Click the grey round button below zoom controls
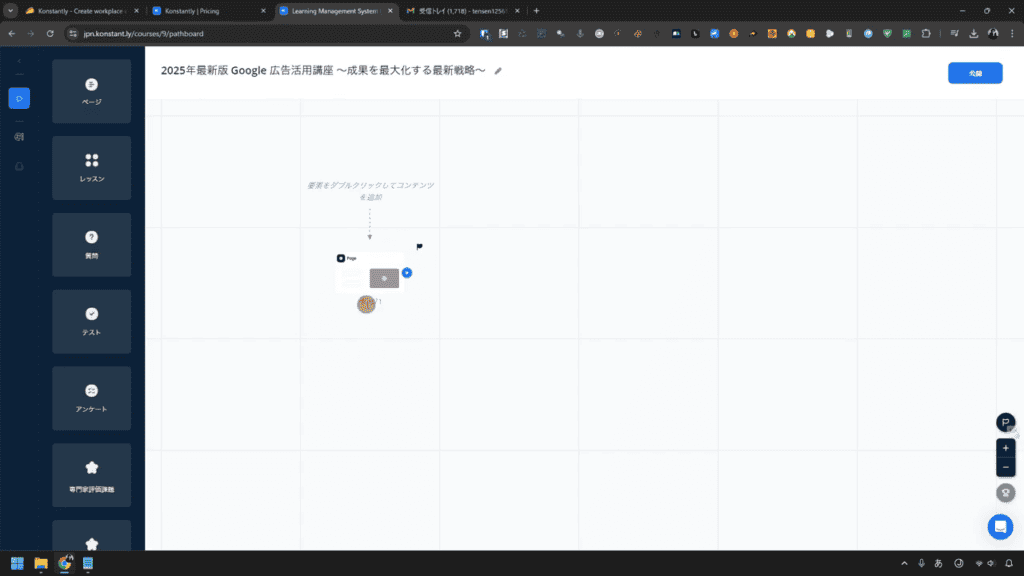1024x576 pixels. point(1006,493)
